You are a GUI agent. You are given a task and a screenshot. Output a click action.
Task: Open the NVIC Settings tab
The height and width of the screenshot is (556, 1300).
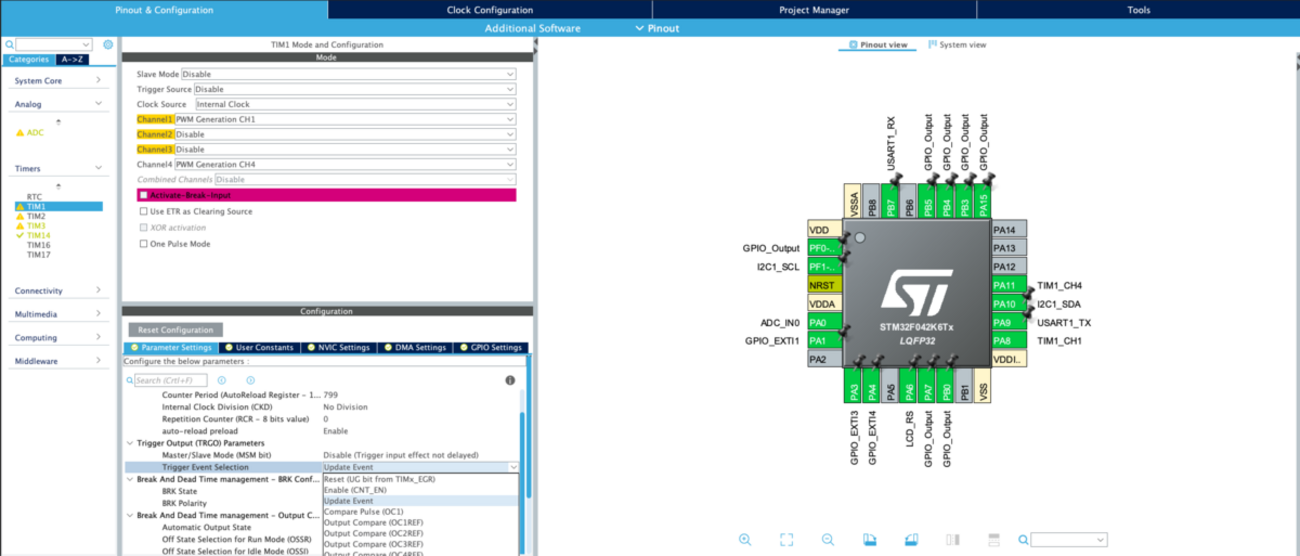[339, 348]
